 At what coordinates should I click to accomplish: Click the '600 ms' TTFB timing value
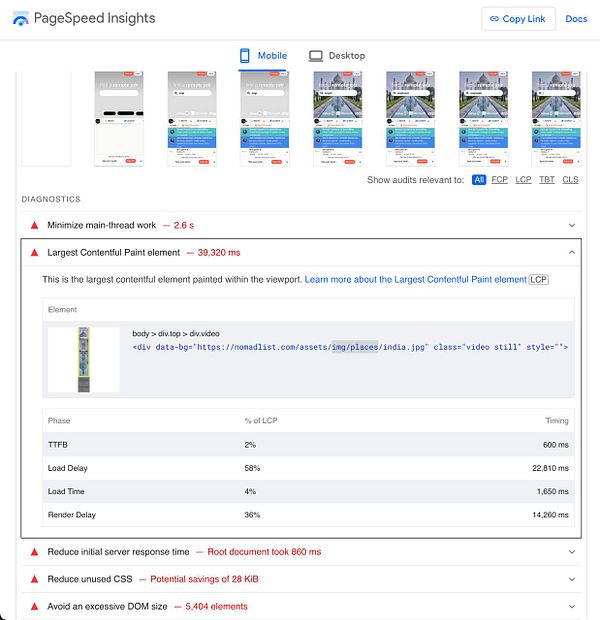(x=556, y=444)
